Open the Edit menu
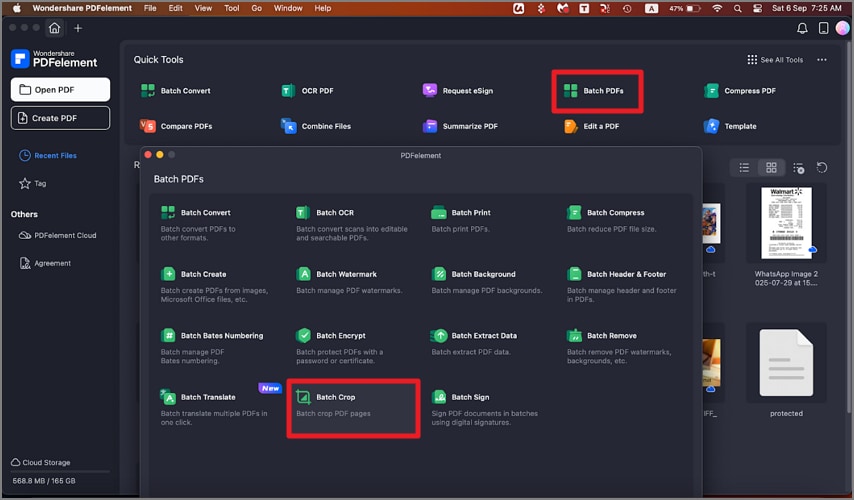This screenshot has height=500, width=854. click(175, 8)
